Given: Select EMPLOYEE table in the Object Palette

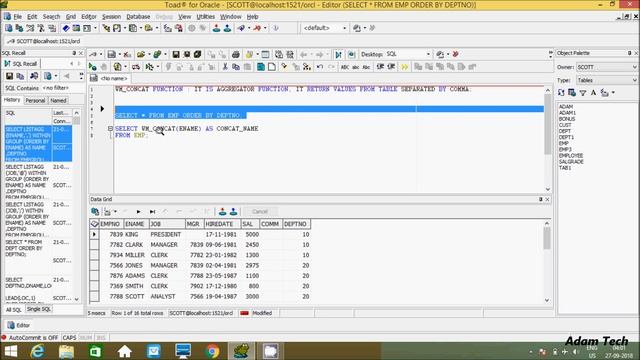Looking at the screenshot, I should [571, 156].
